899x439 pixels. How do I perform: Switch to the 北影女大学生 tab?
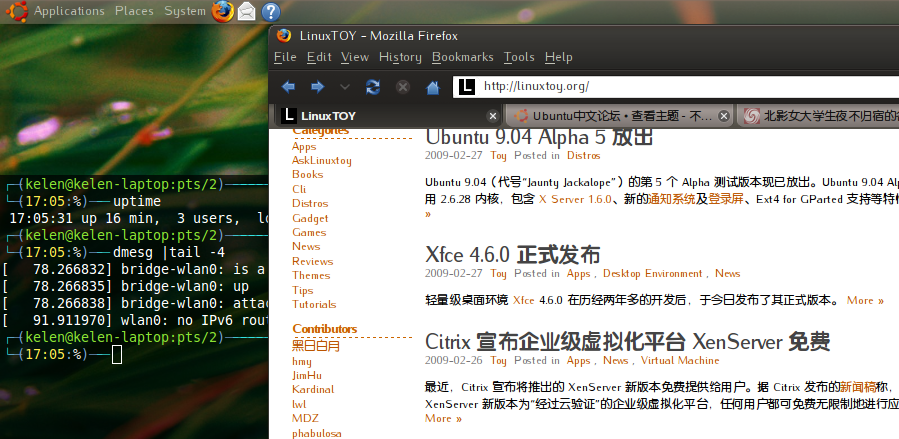[818, 116]
